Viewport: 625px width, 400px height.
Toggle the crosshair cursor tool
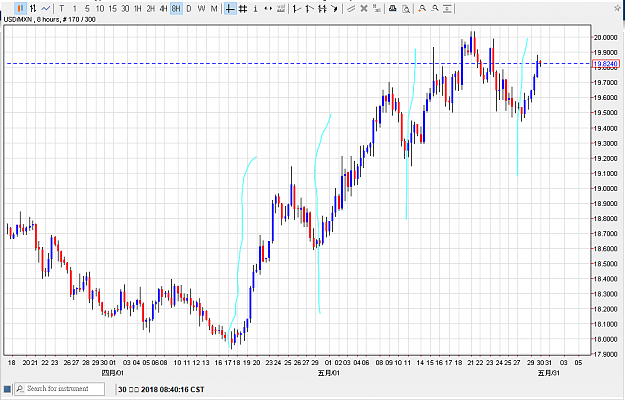pos(230,9)
